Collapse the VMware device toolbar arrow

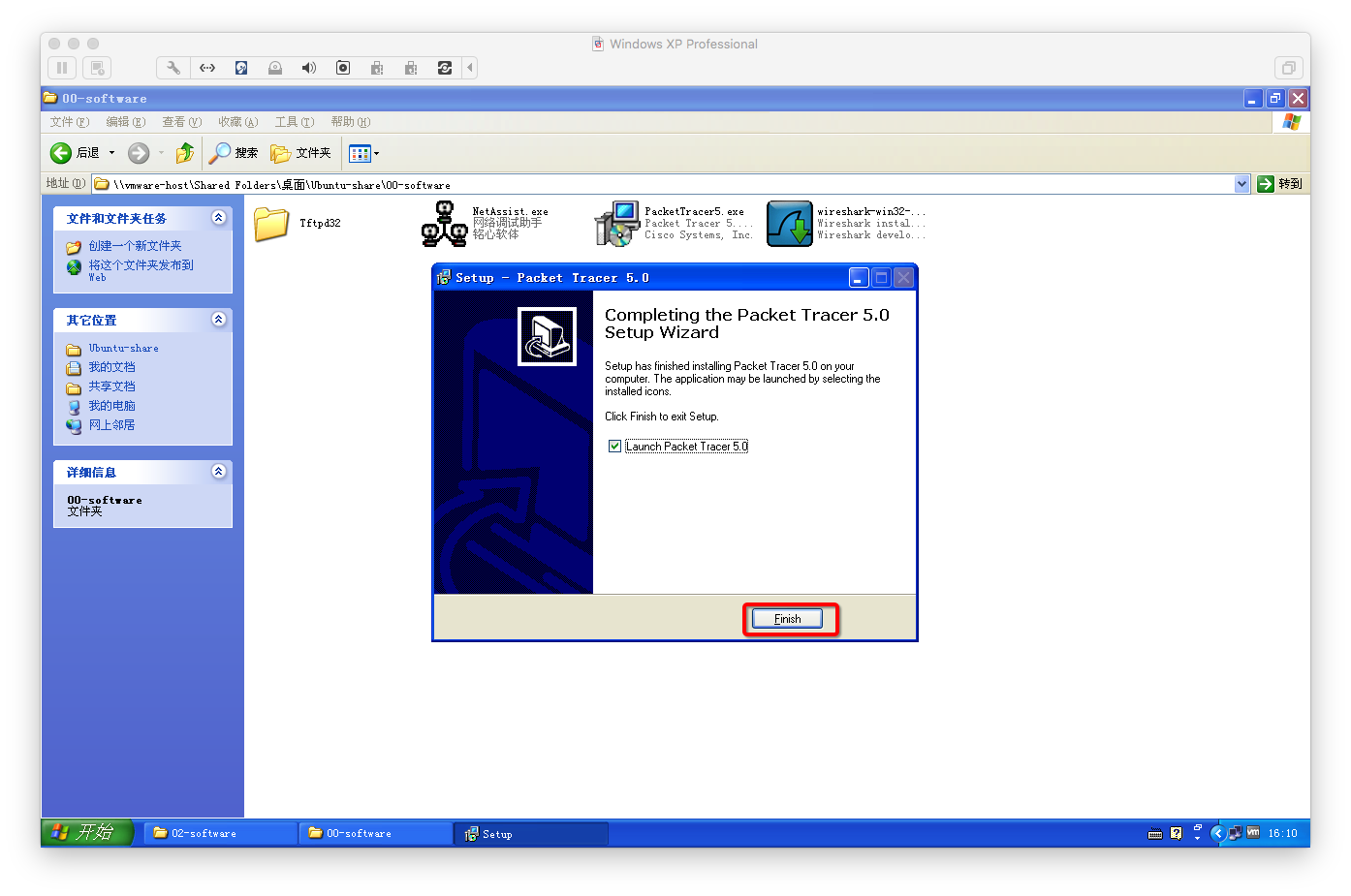click(470, 68)
